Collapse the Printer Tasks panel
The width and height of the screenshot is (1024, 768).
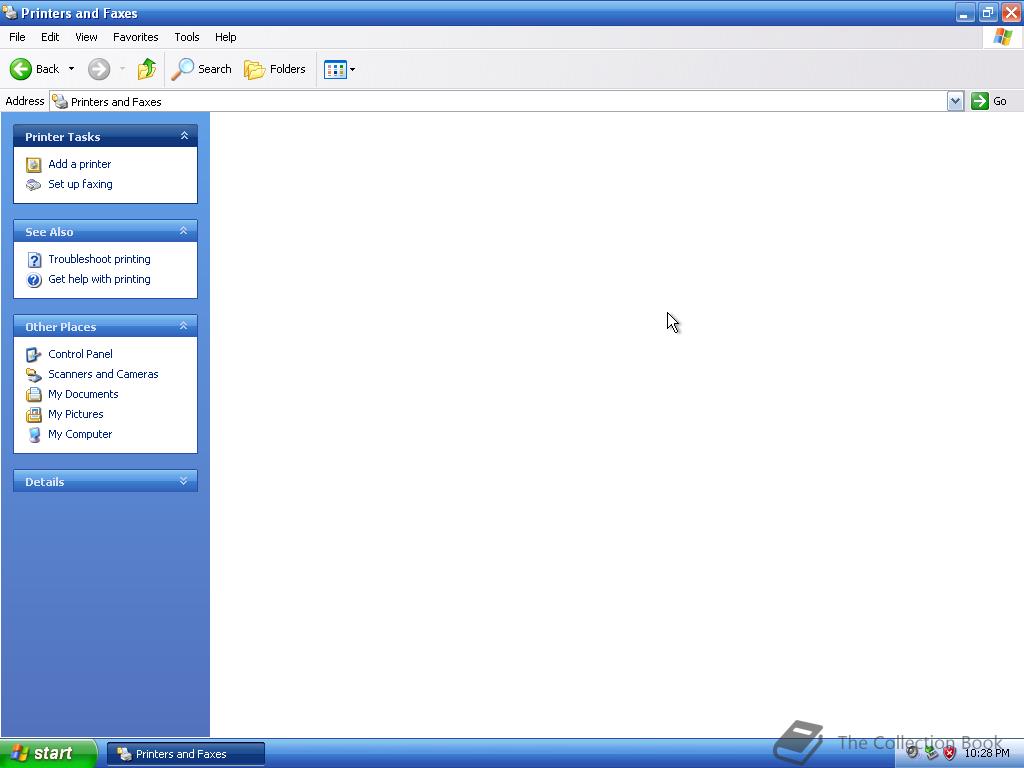click(184, 136)
